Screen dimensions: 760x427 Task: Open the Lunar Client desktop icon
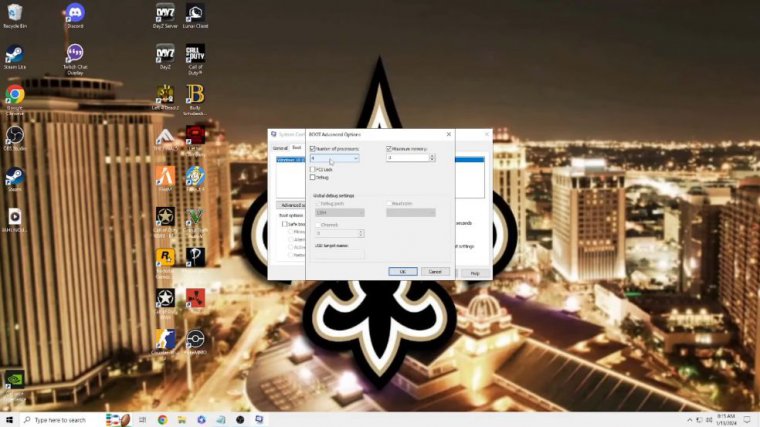click(195, 14)
